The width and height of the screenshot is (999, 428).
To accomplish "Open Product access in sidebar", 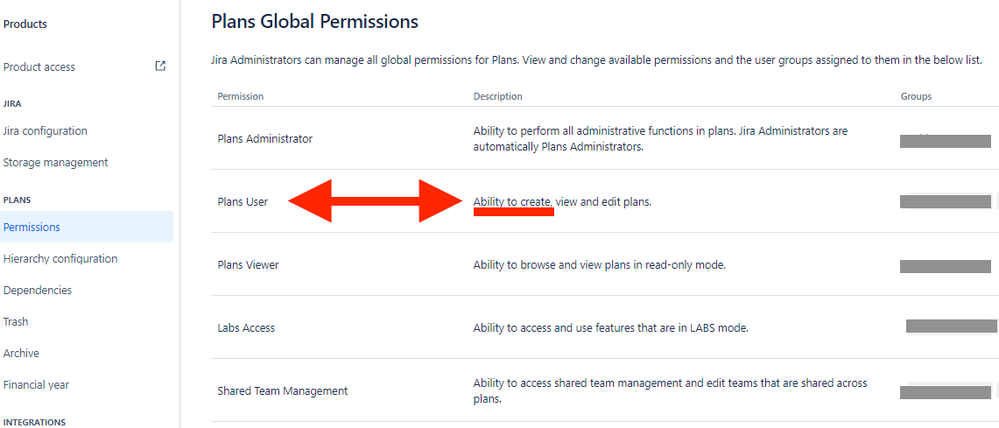I will (x=39, y=67).
